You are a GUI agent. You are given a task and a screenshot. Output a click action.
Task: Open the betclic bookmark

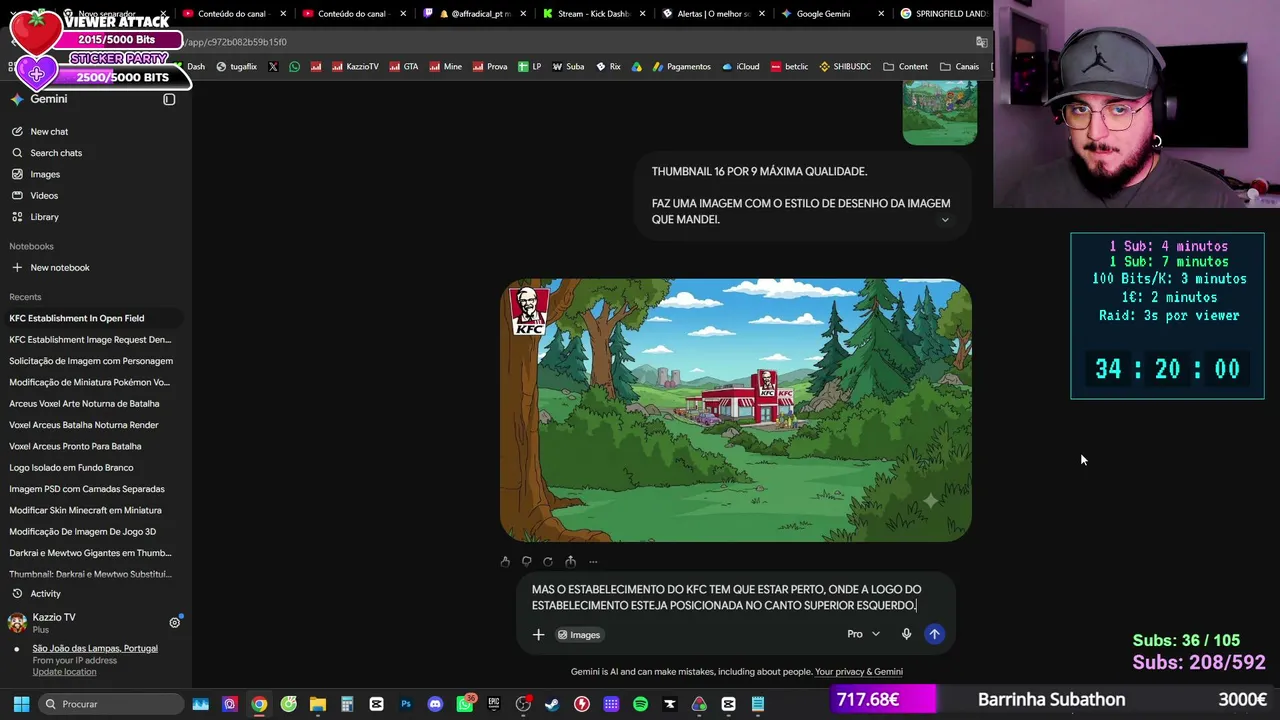point(789,67)
